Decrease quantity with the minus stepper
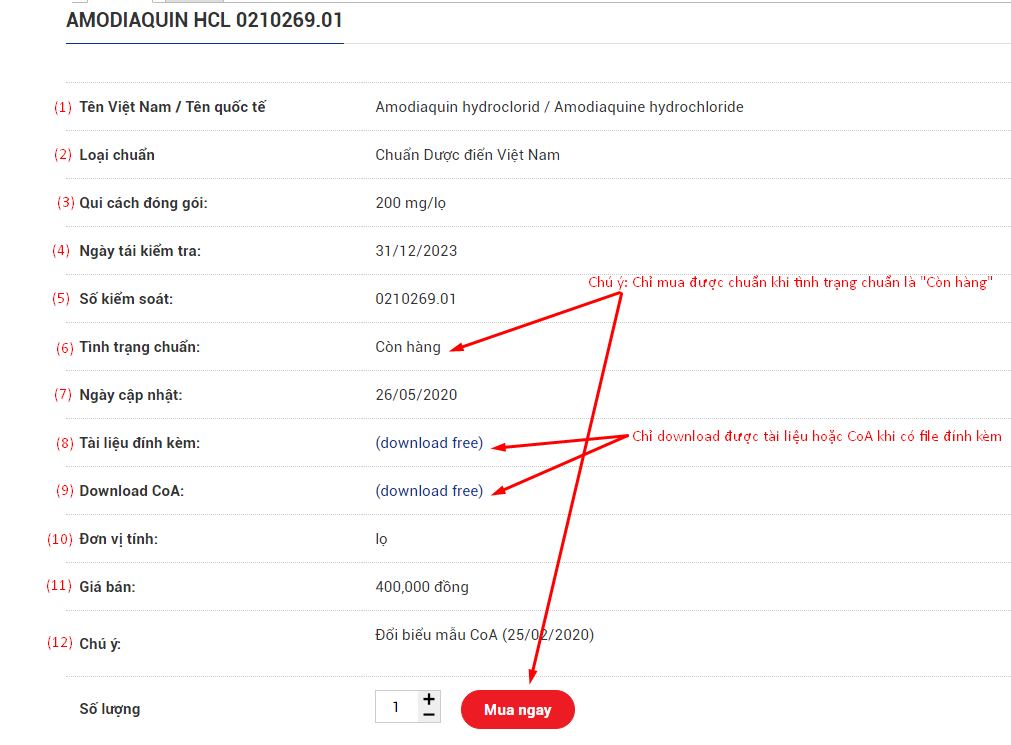Screen dimensions: 1011x745 point(429,715)
